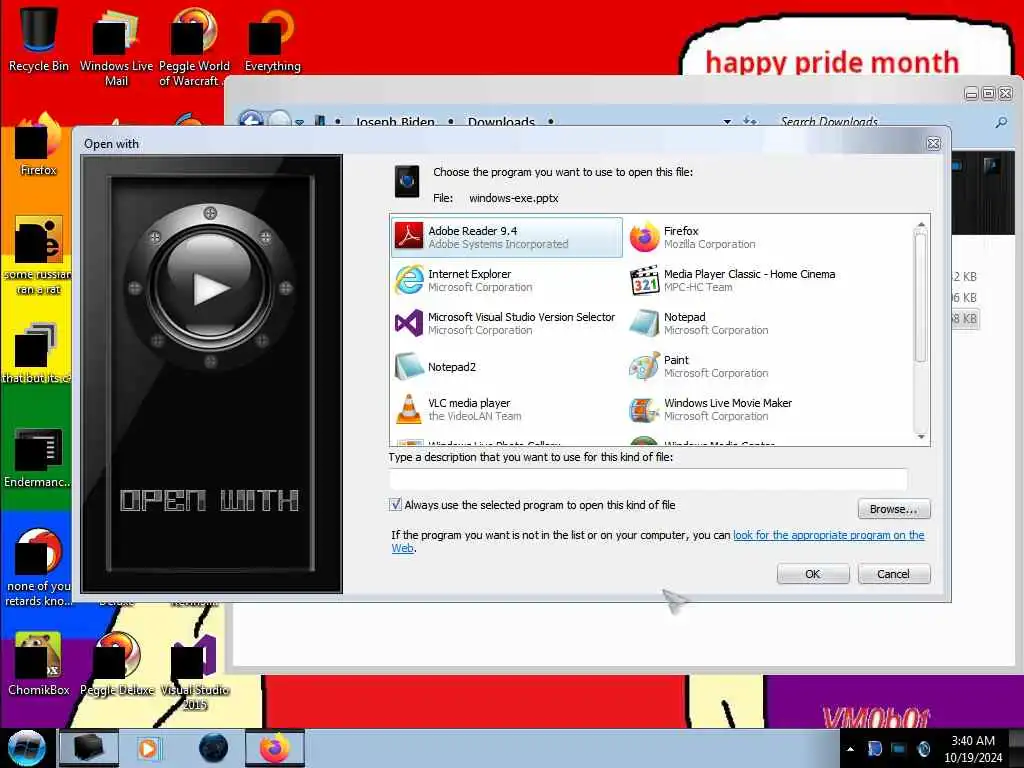Close the Open with dialog

coord(934,144)
